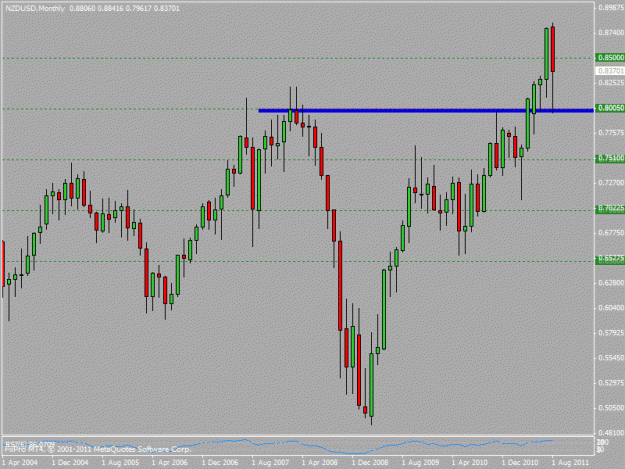The width and height of the screenshot is (625, 469).
Task: Click the 0.48100 price axis label
Action: [x=611, y=433]
